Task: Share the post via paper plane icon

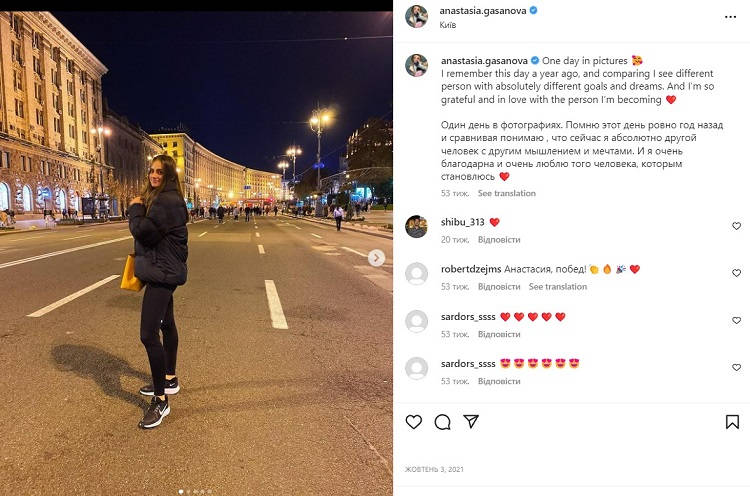Action: coord(471,421)
